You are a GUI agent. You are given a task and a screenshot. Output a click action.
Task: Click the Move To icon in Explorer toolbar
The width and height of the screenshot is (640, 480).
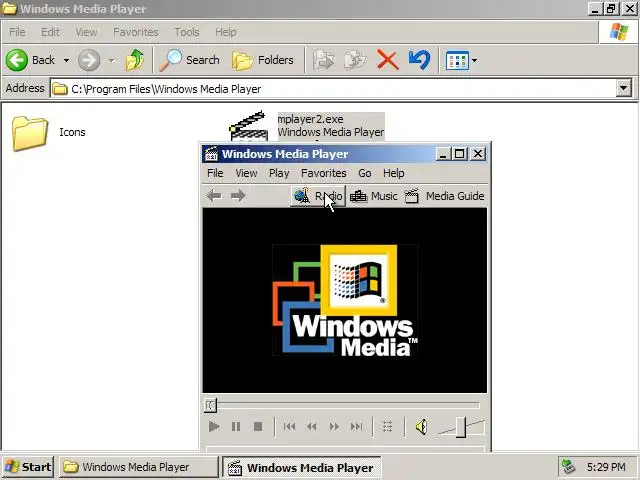(323, 60)
